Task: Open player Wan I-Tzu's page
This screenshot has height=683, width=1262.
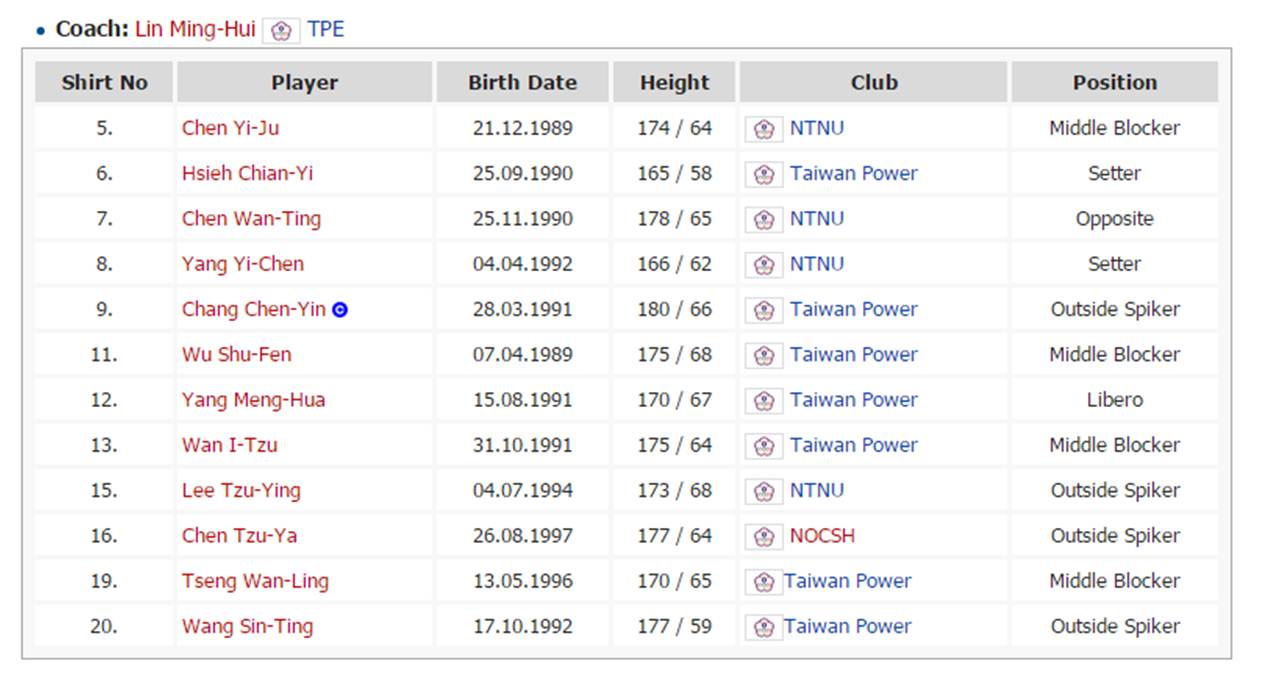Action: coord(230,445)
